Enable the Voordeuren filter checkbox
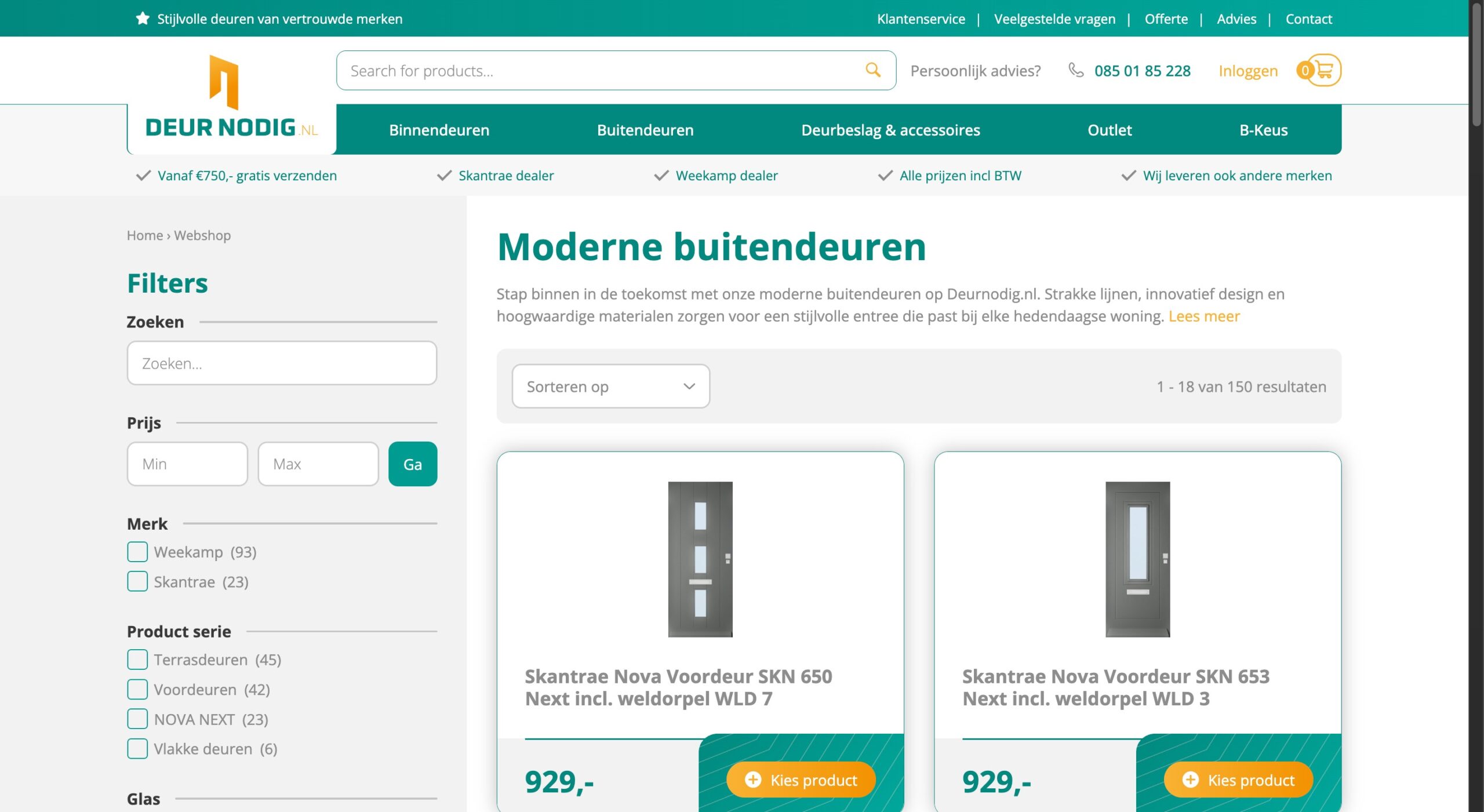The image size is (1484, 812). [137, 689]
